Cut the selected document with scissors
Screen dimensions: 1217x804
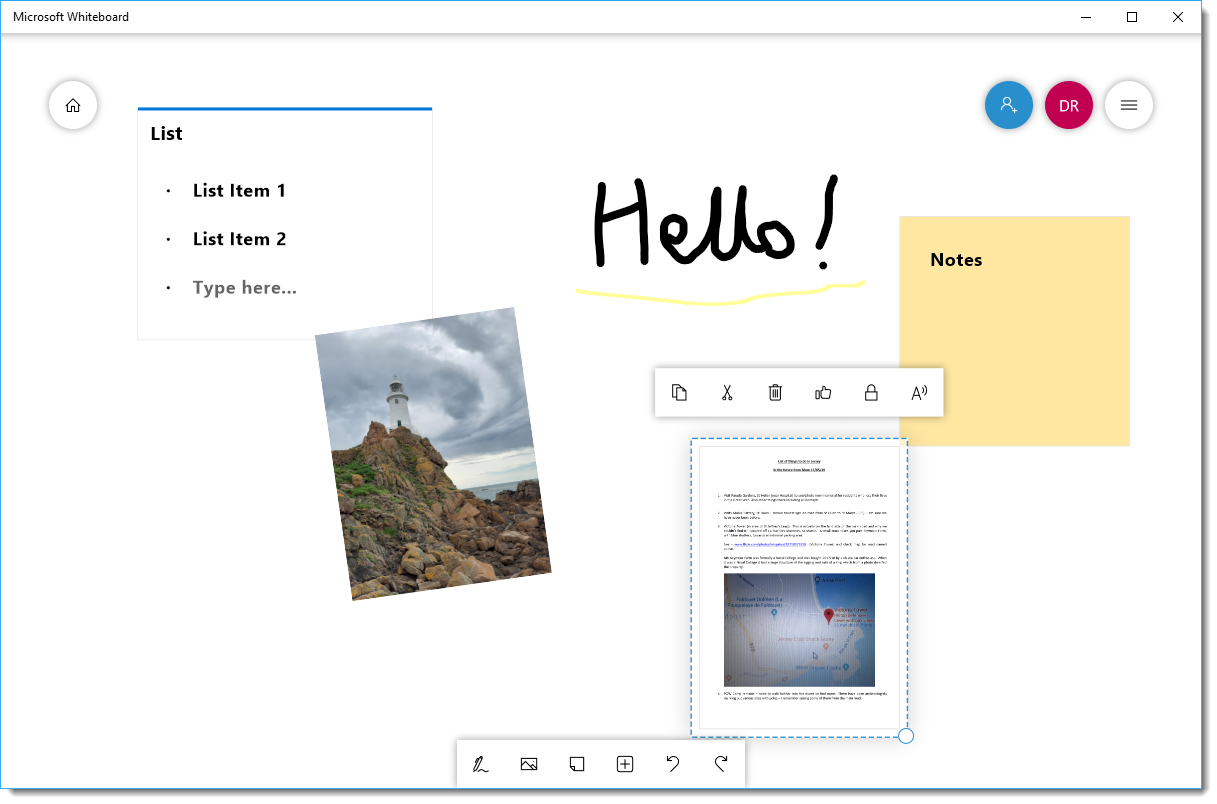[727, 393]
